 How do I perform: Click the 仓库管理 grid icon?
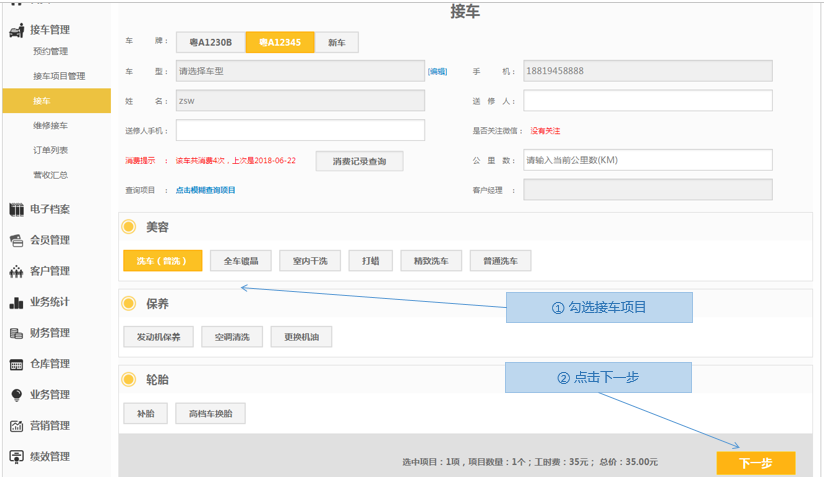click(x=16, y=364)
